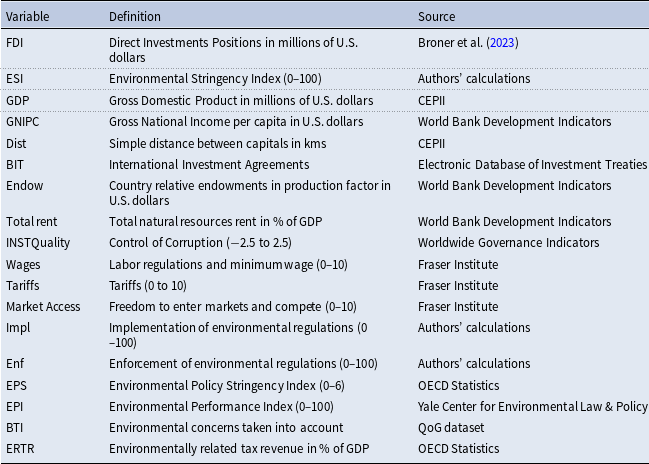The image size is (649, 464).
Task: Select the FDI variable cell
Action: [x=16, y=42]
